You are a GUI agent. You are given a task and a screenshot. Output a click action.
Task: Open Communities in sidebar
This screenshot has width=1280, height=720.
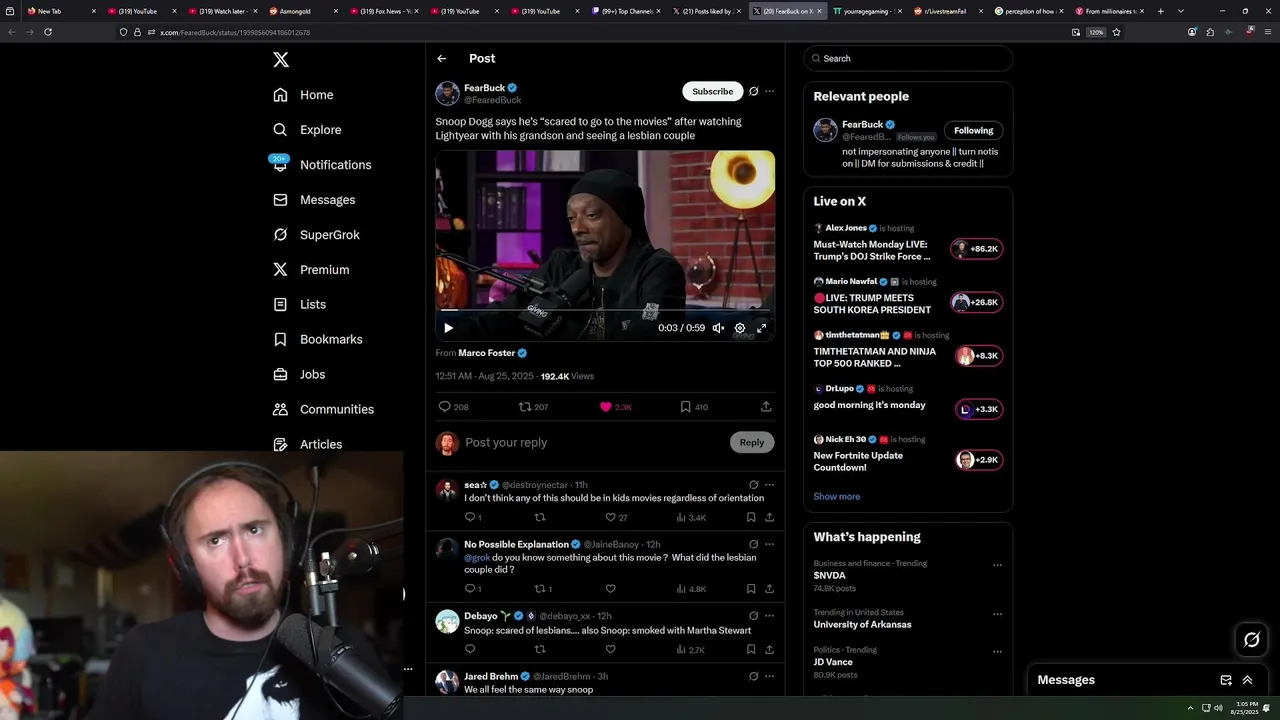(323, 410)
